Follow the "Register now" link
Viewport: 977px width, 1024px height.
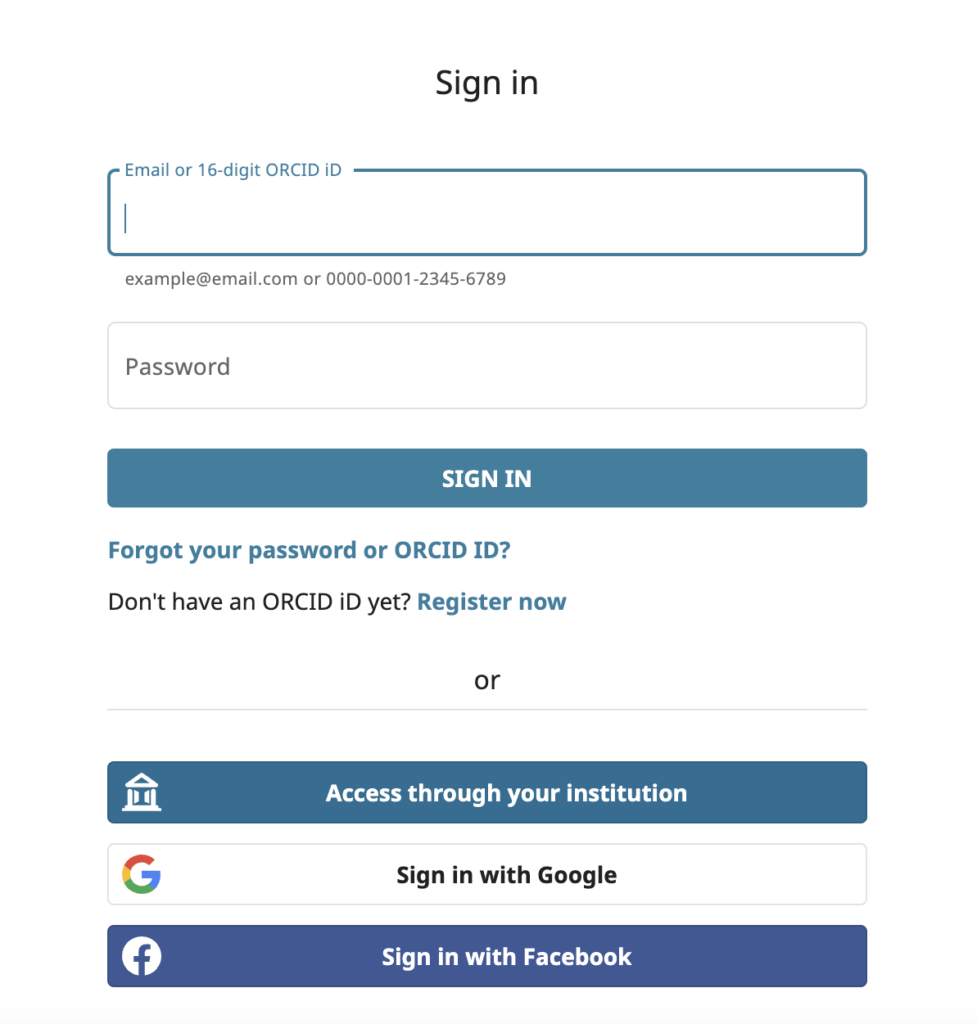coord(491,601)
